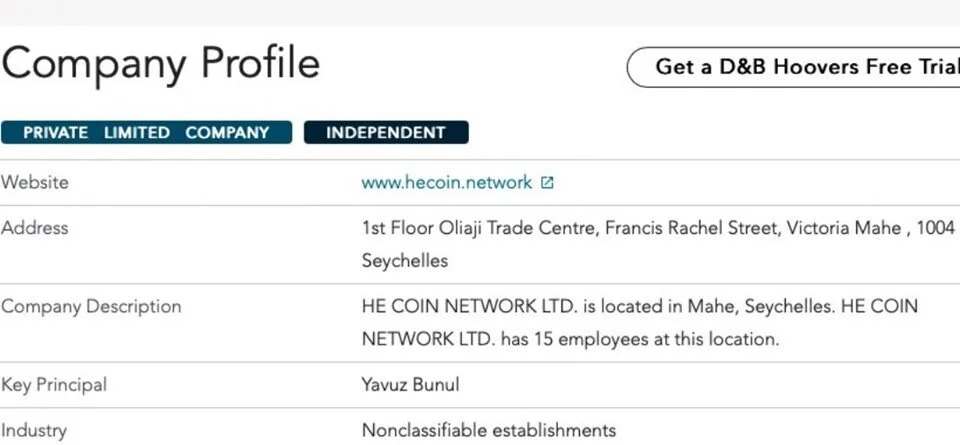Click the Address row label

35,228
